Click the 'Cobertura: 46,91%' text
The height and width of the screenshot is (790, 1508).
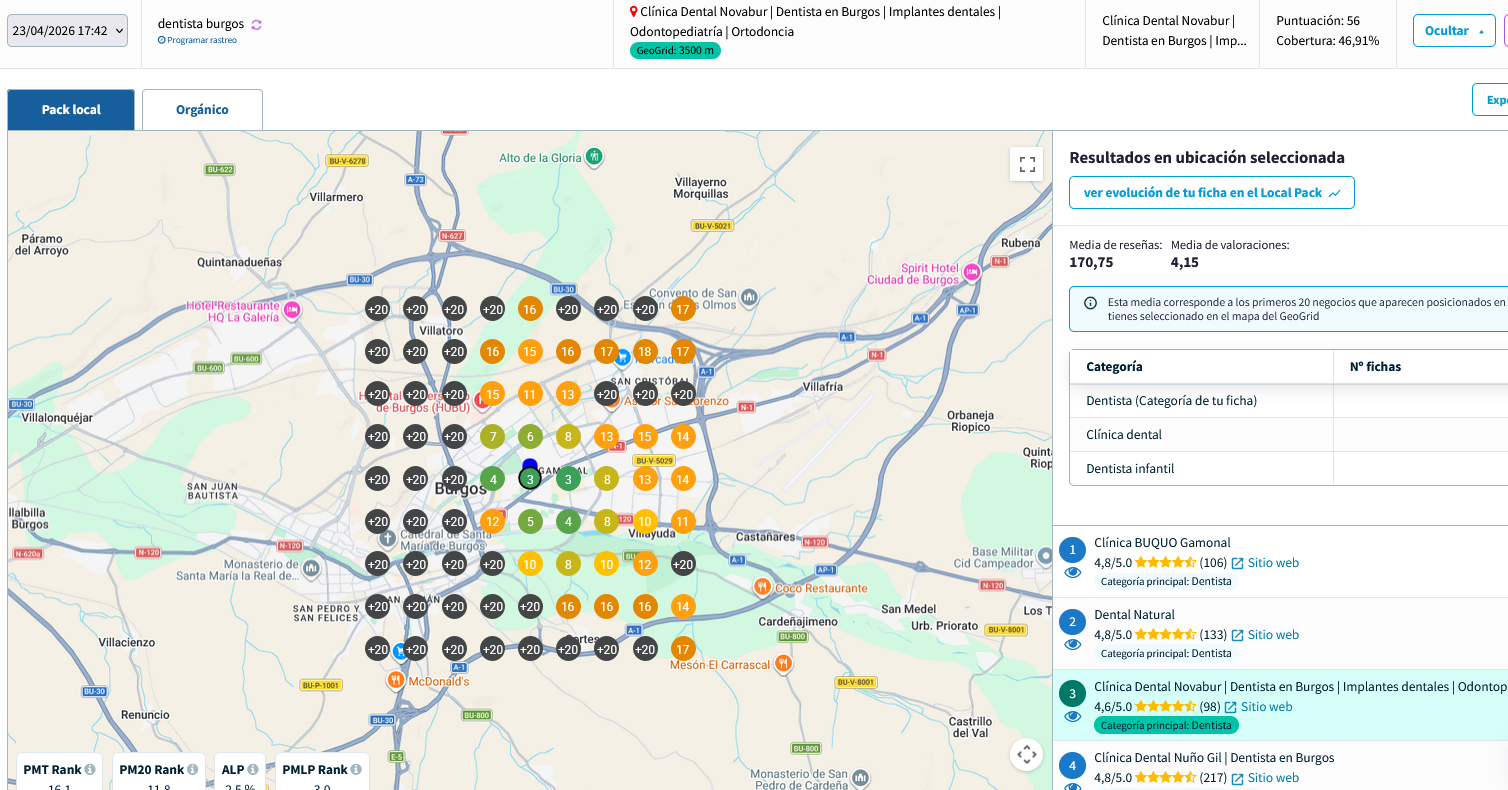tap(1327, 41)
